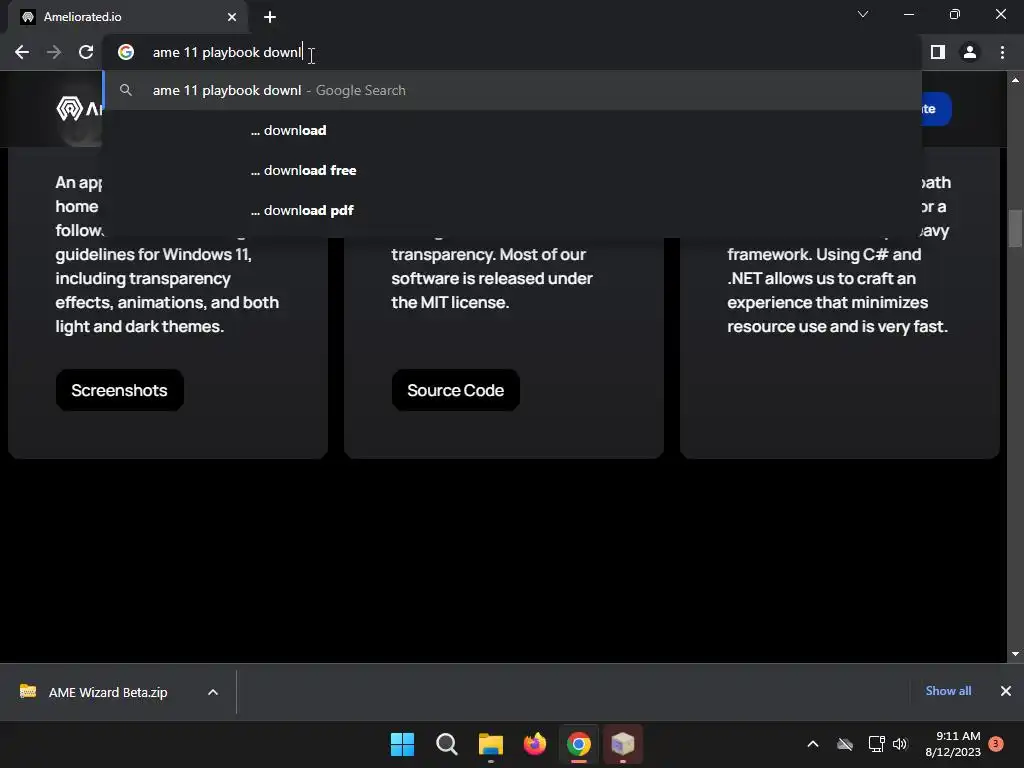
Task: Click the Ameliorated logo on the page
Action: (x=78, y=108)
